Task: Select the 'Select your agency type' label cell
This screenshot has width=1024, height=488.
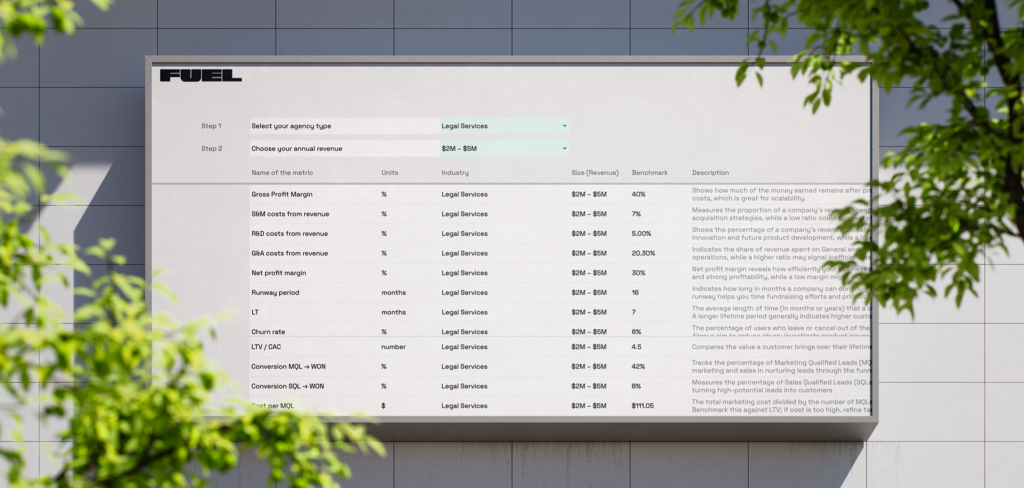Action: (x=344, y=126)
